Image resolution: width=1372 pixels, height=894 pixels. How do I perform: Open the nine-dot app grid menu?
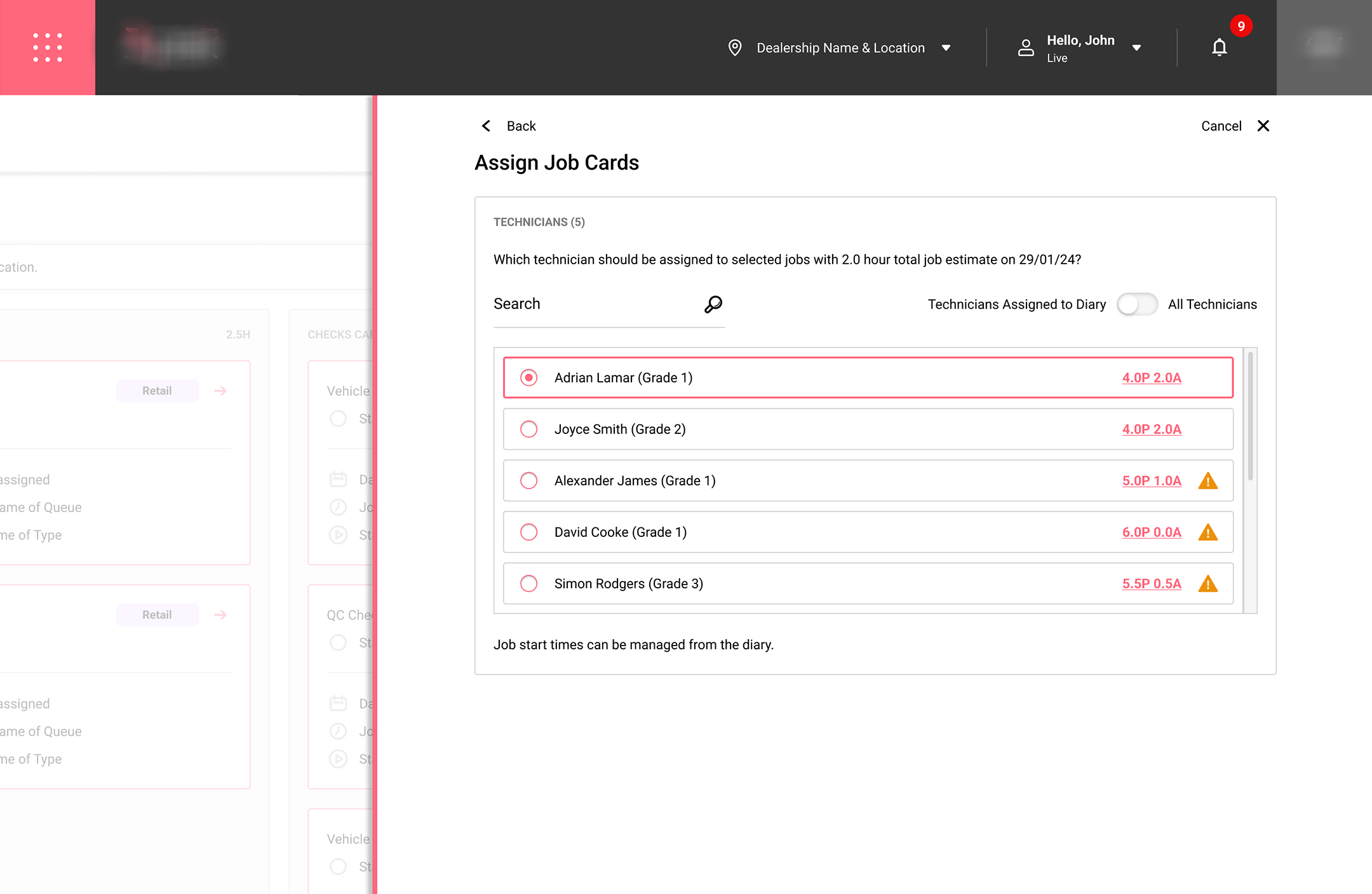(48, 48)
